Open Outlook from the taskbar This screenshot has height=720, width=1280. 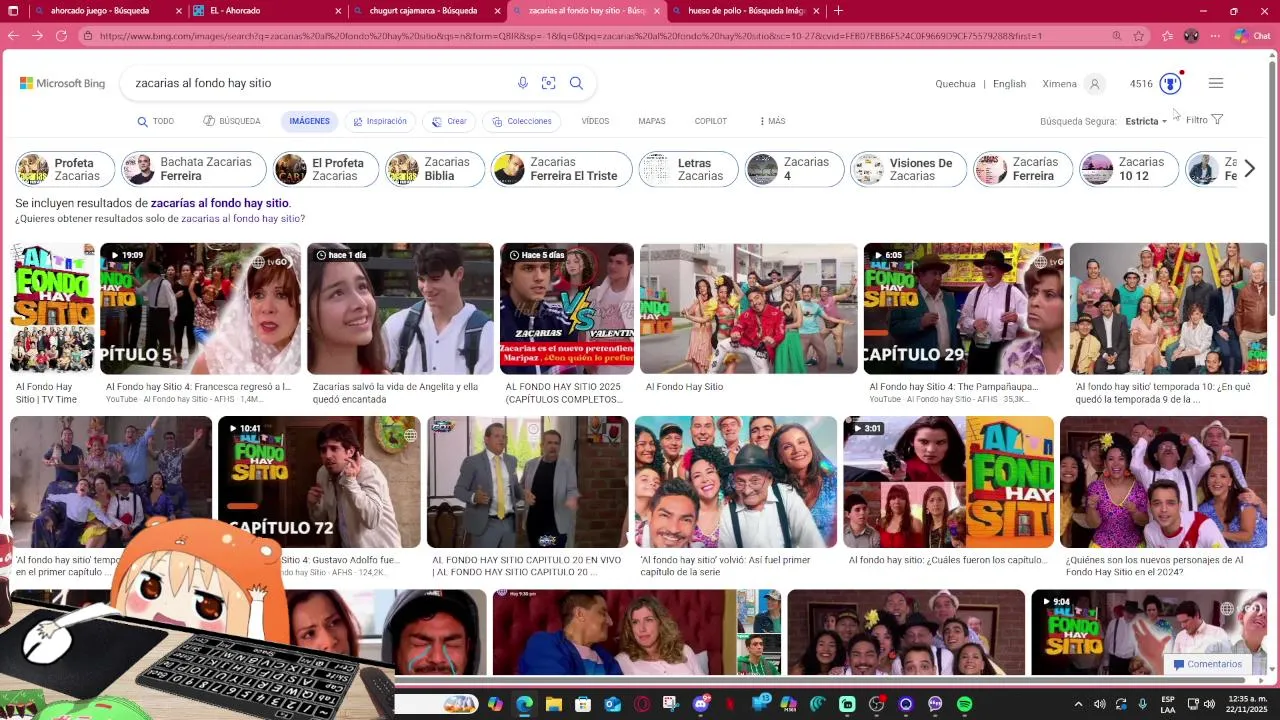(x=612, y=704)
